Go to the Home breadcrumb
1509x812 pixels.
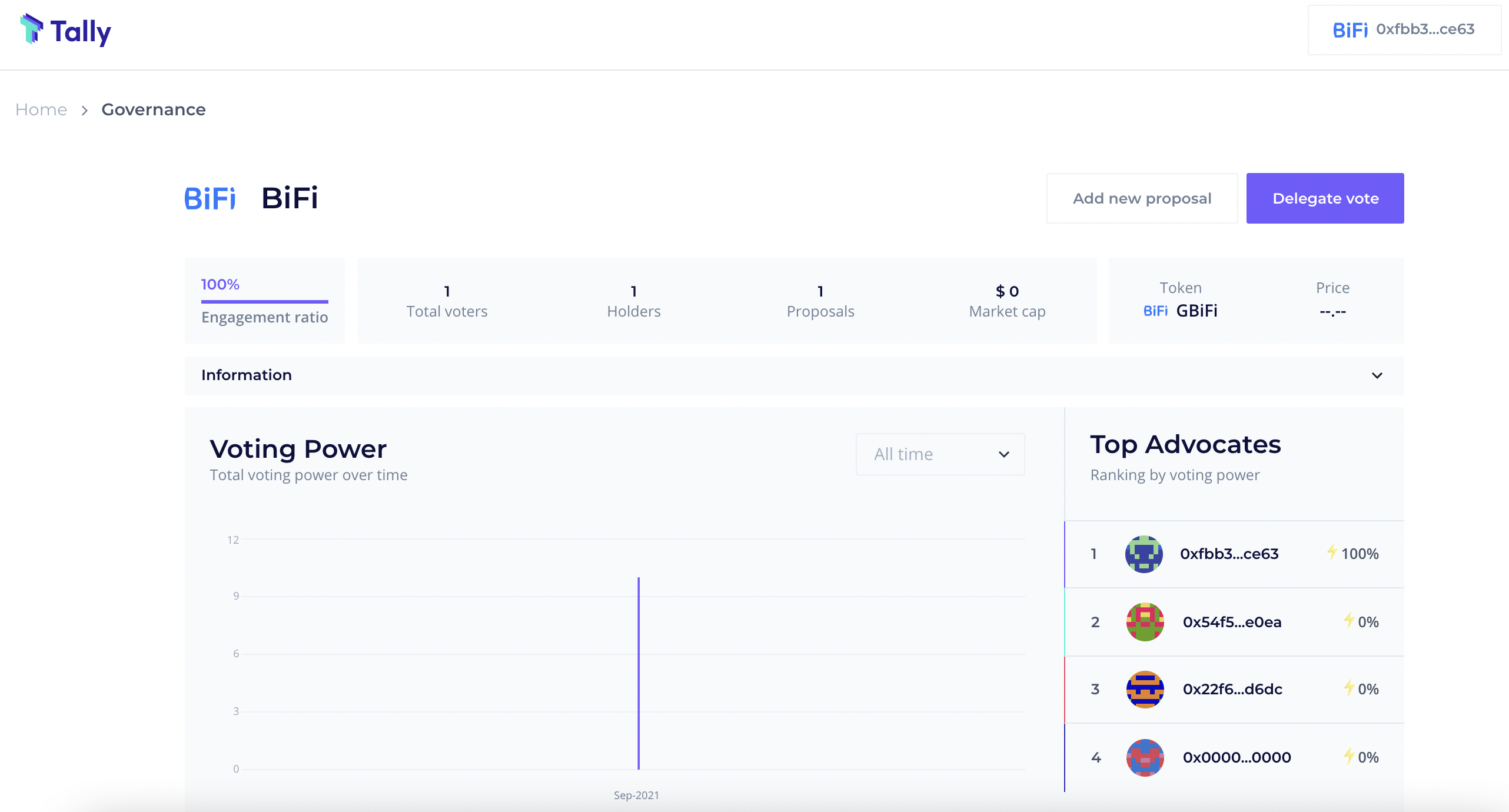41,110
